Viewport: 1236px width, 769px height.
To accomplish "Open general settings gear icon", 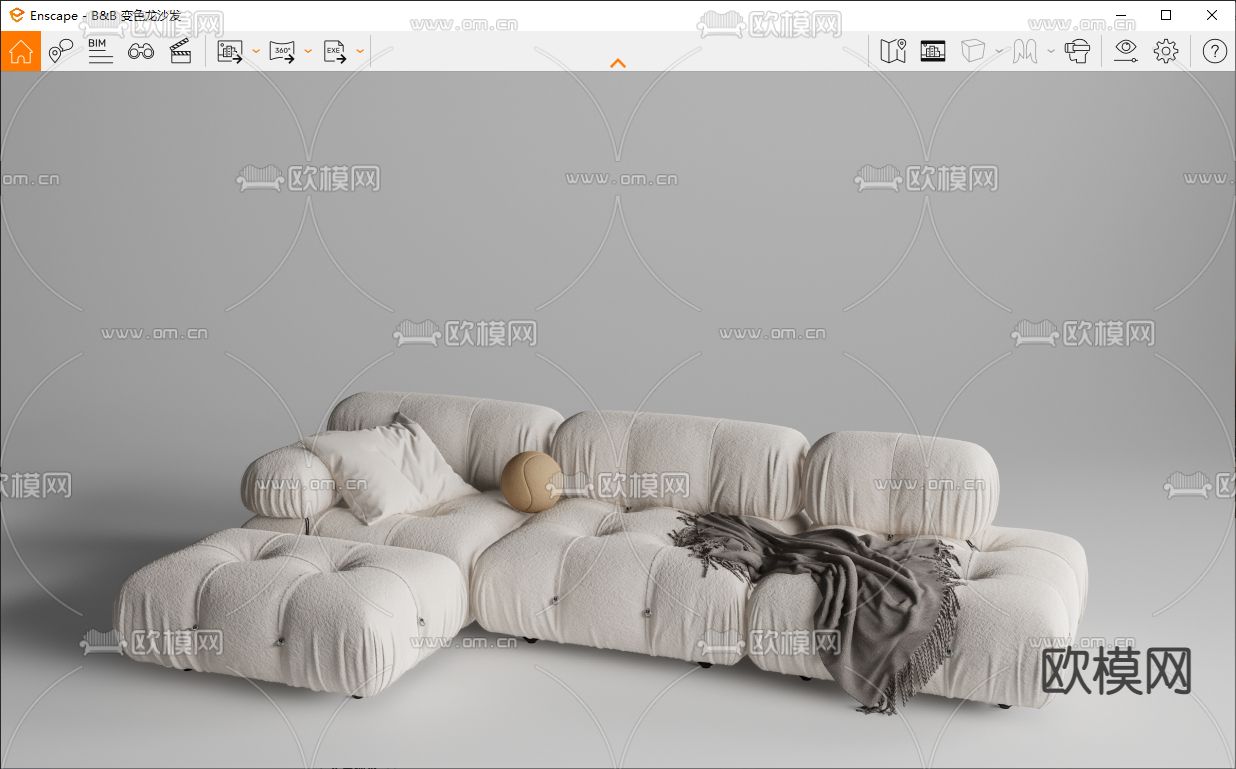I will click(x=1166, y=51).
